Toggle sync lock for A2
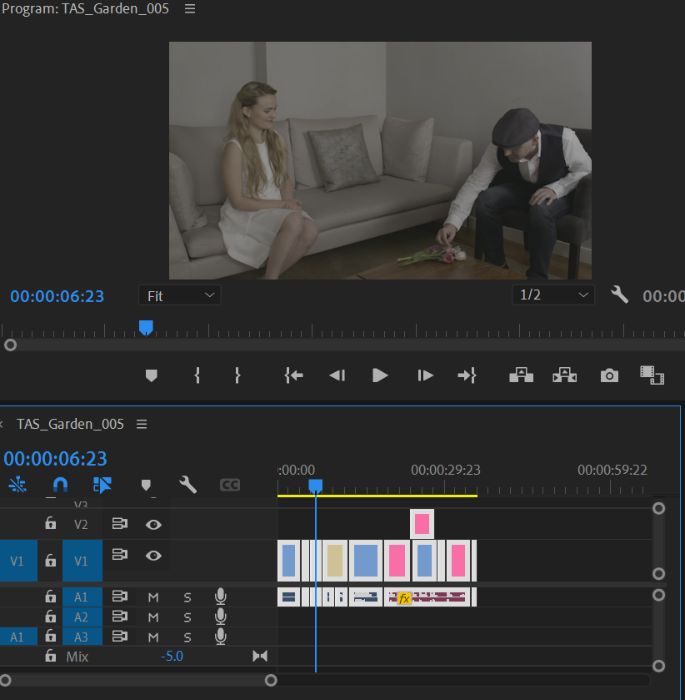Screen dimensions: 685x700 point(120,617)
